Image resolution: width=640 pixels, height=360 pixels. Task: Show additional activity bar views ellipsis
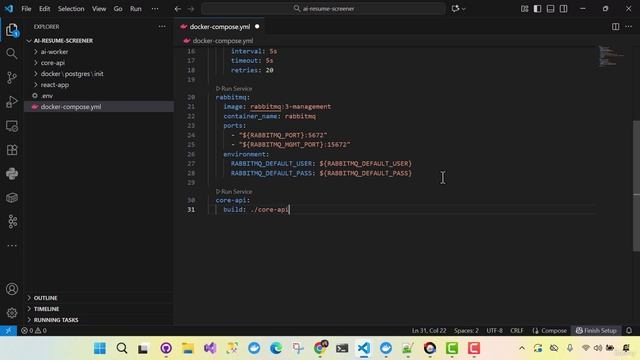tap(12, 246)
